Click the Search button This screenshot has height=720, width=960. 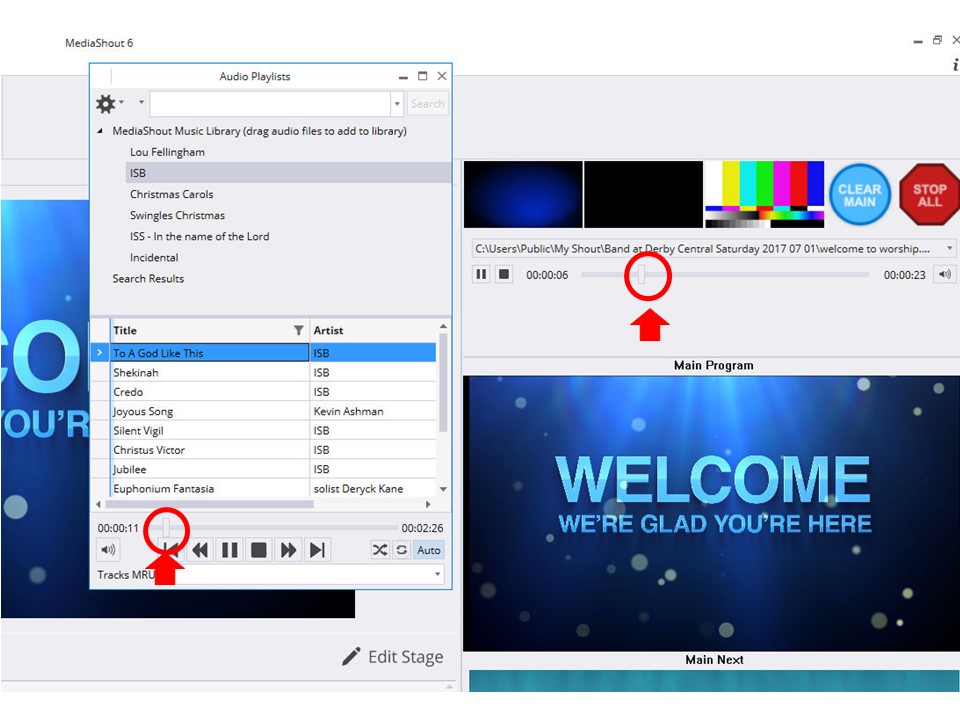point(427,103)
